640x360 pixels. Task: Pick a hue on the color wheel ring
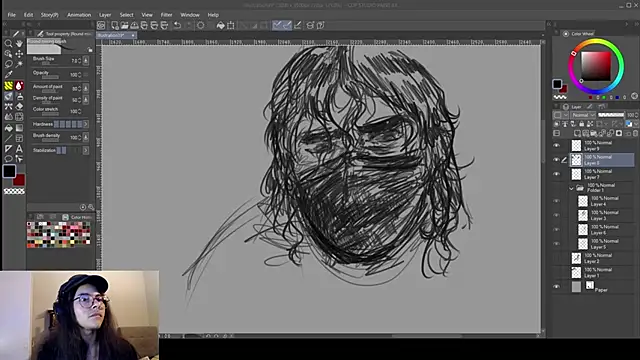(x=596, y=66)
